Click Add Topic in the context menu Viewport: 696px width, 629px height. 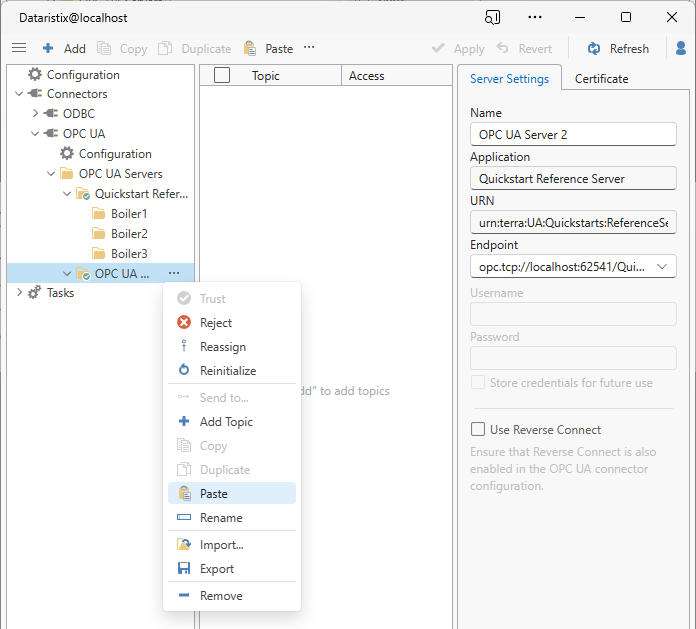tap(226, 422)
